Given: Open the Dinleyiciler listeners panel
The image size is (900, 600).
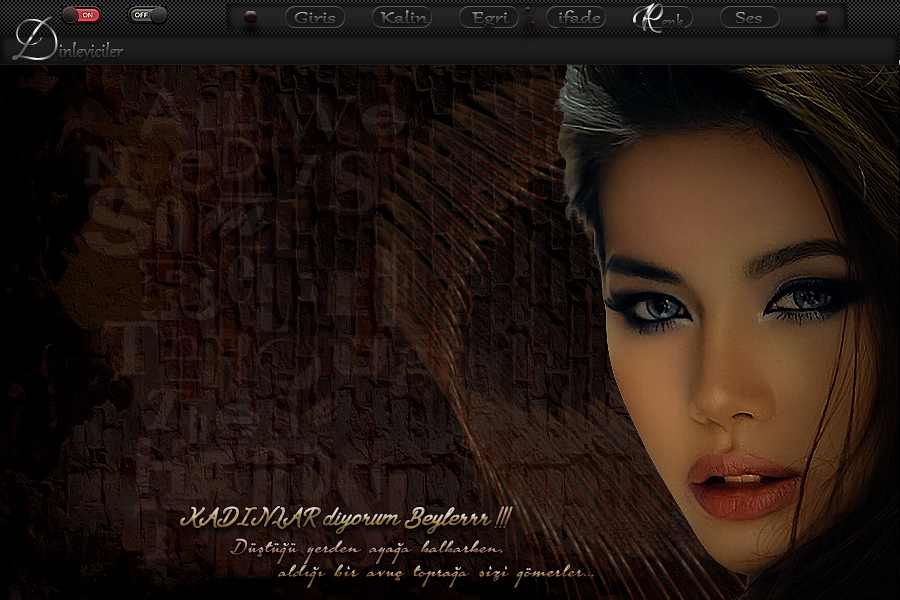Looking at the screenshot, I should 82,51.
